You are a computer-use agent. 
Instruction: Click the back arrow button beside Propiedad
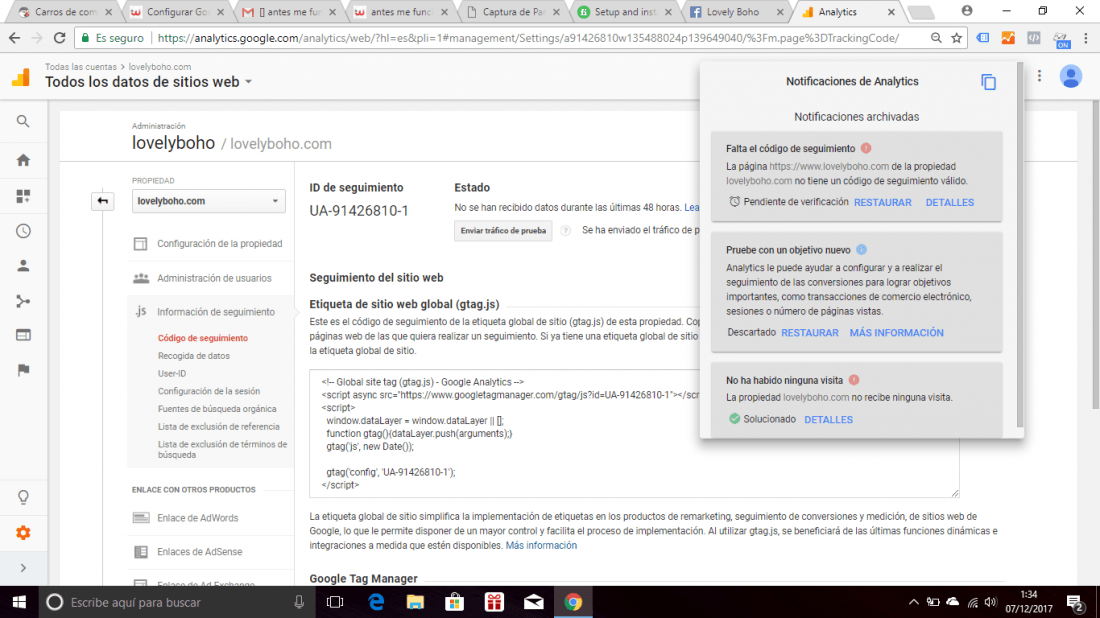pyautogui.click(x=102, y=201)
